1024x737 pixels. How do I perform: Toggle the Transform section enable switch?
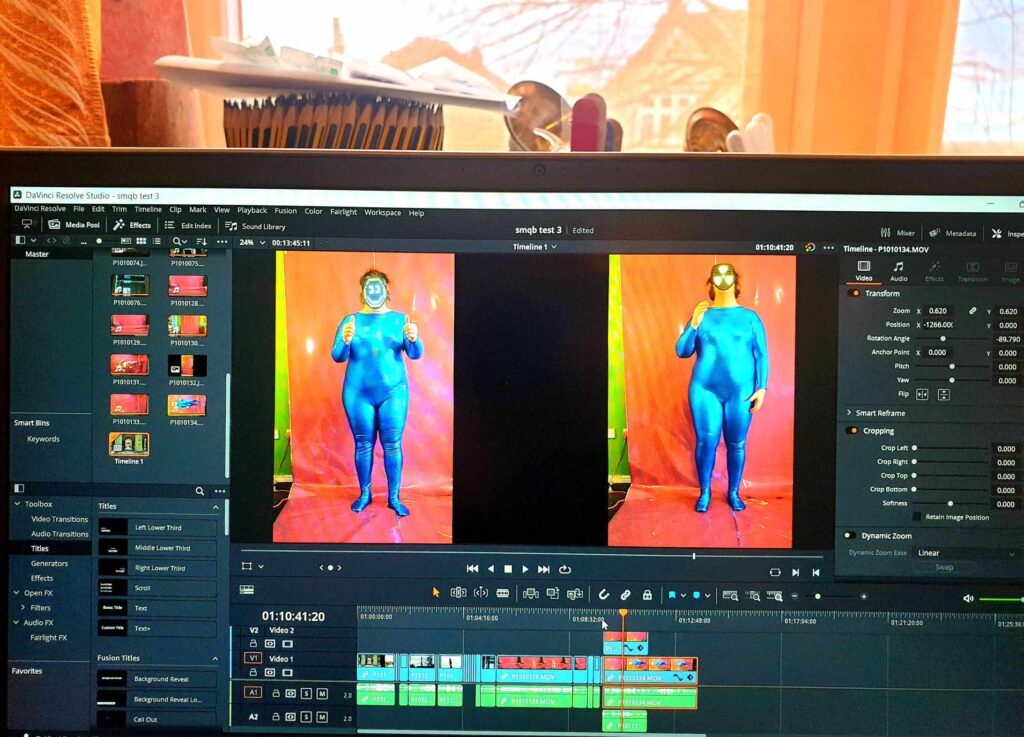coord(854,293)
